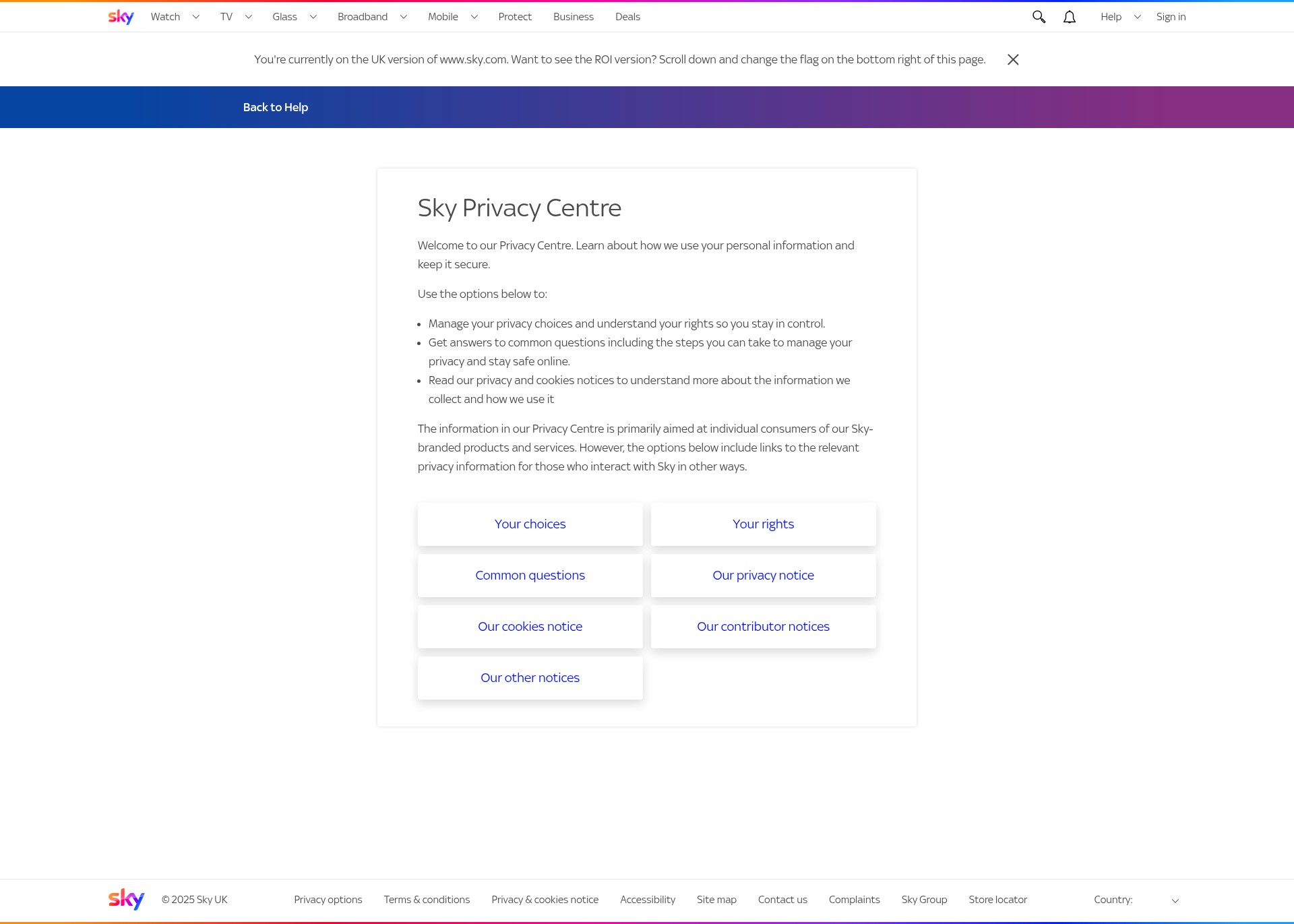This screenshot has width=1294, height=924.
Task: Open the Broadband navigation item
Action: [x=363, y=17]
